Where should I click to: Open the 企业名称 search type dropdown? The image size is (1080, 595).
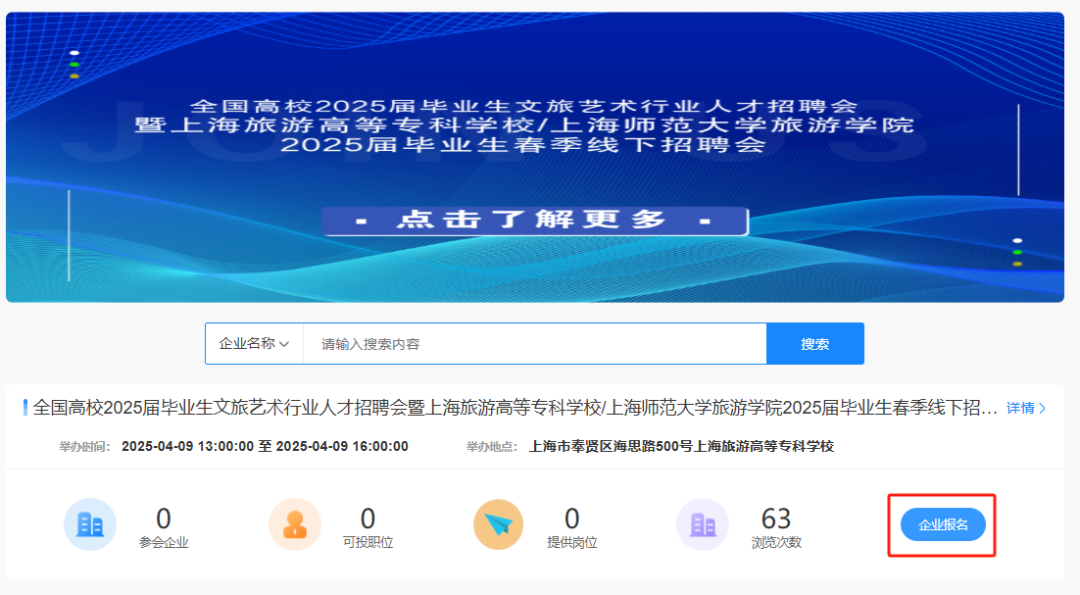coord(254,344)
